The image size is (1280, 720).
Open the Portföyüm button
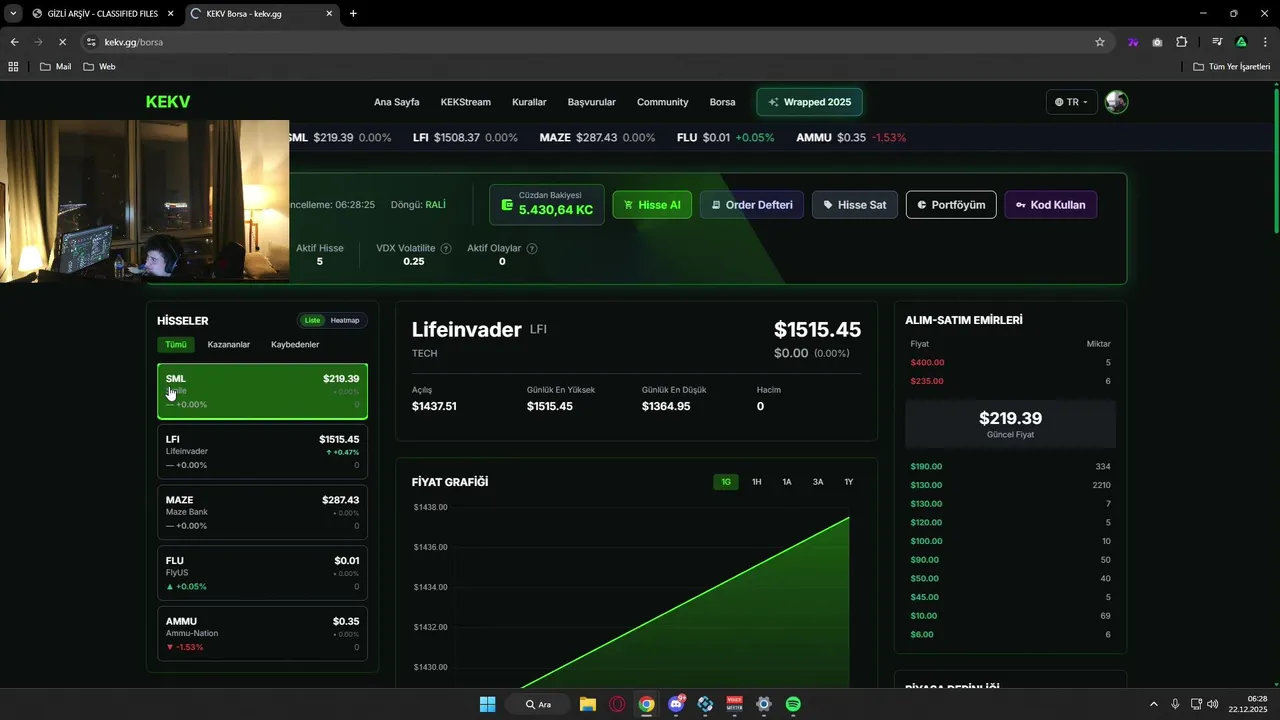click(951, 205)
